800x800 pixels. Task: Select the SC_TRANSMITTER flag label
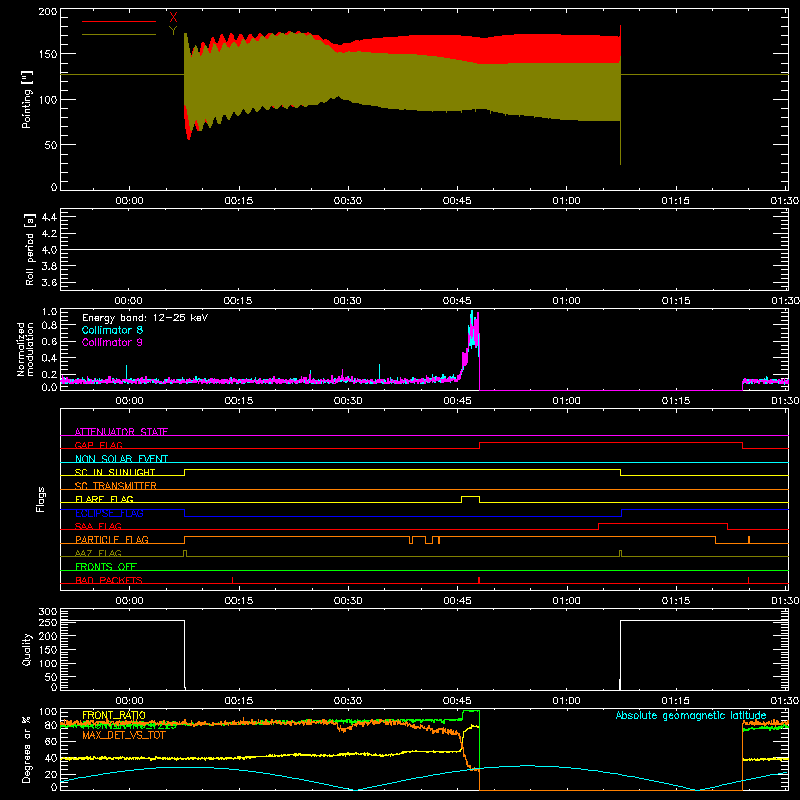click(x=116, y=485)
